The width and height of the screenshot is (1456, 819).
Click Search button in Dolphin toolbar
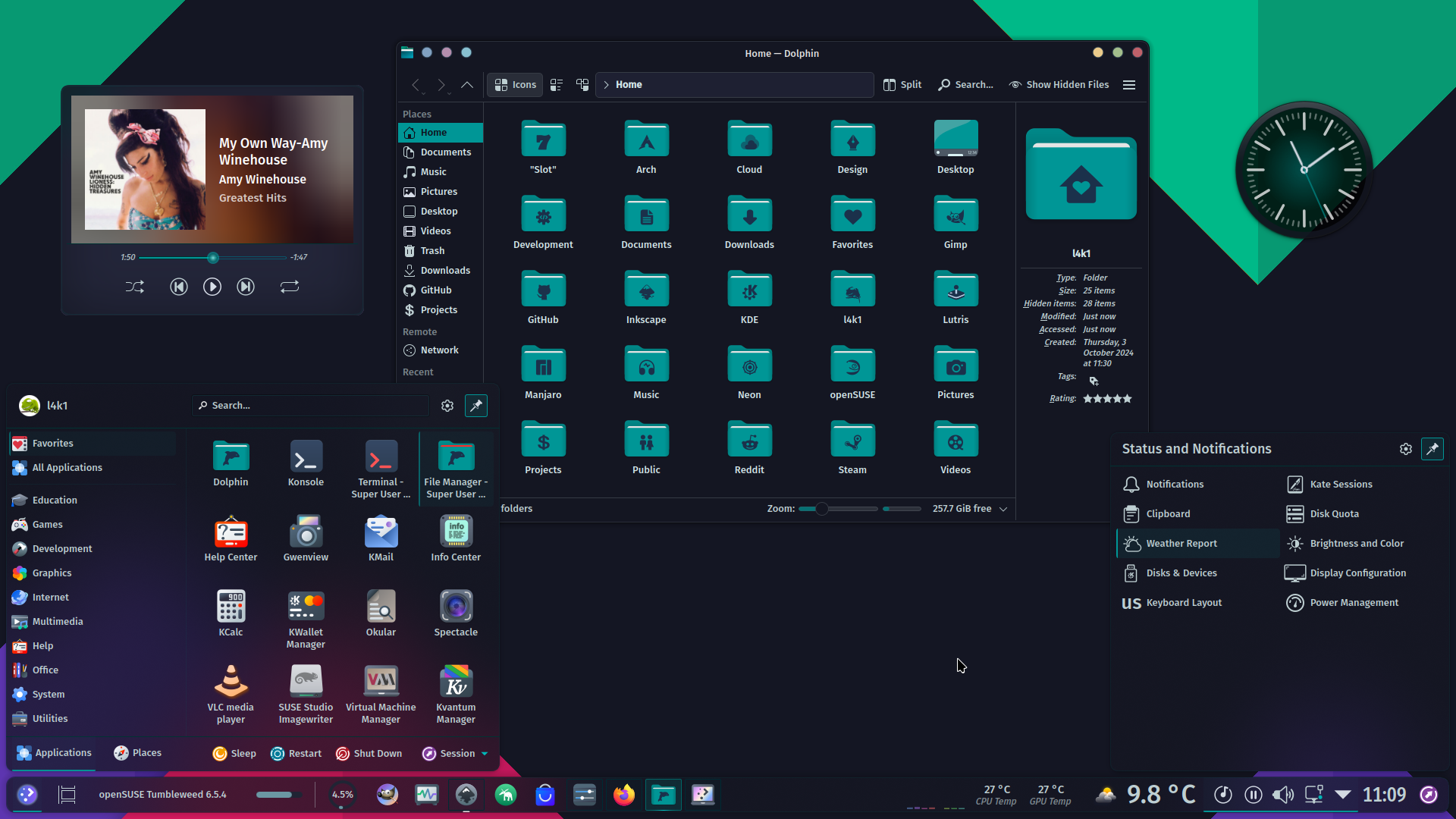(965, 84)
